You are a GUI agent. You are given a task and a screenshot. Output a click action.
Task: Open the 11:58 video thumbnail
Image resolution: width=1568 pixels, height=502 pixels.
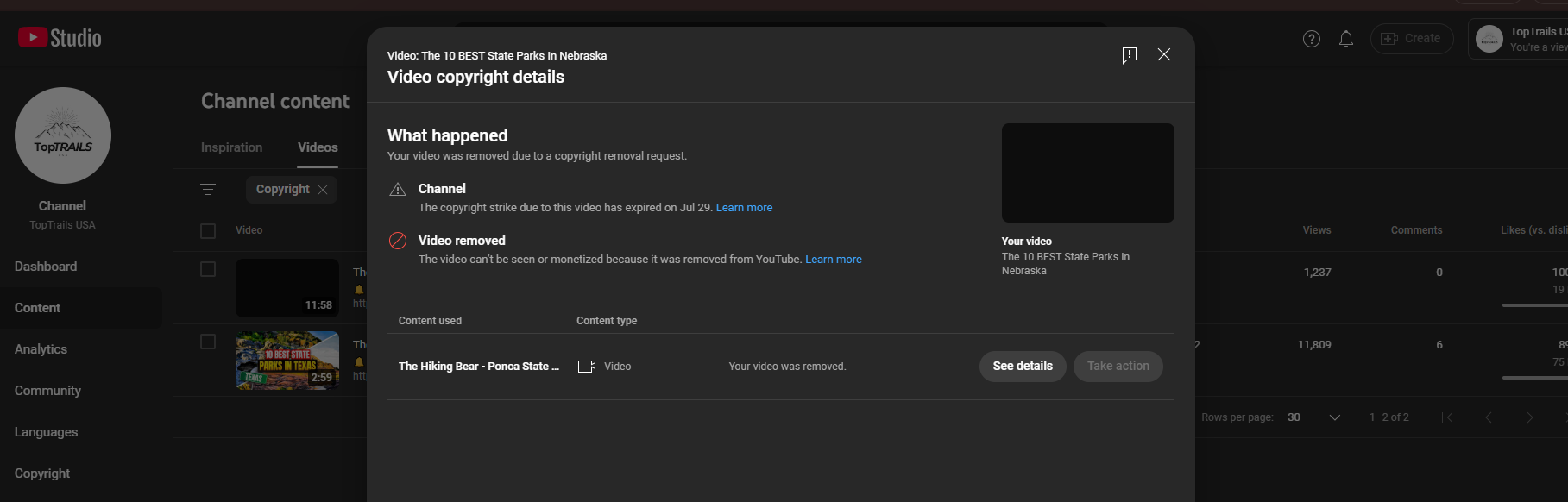pos(287,288)
